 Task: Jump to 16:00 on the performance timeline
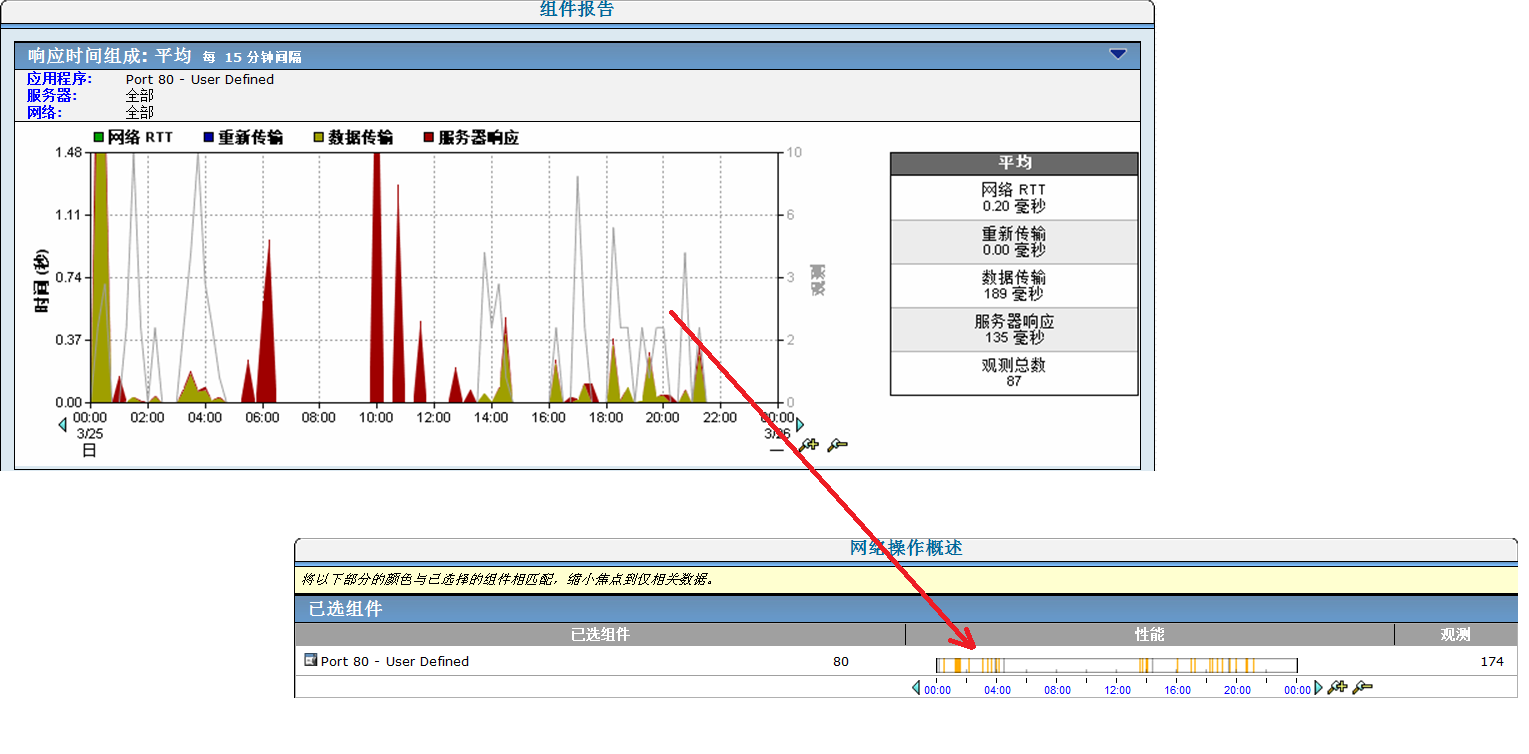pos(1177,690)
